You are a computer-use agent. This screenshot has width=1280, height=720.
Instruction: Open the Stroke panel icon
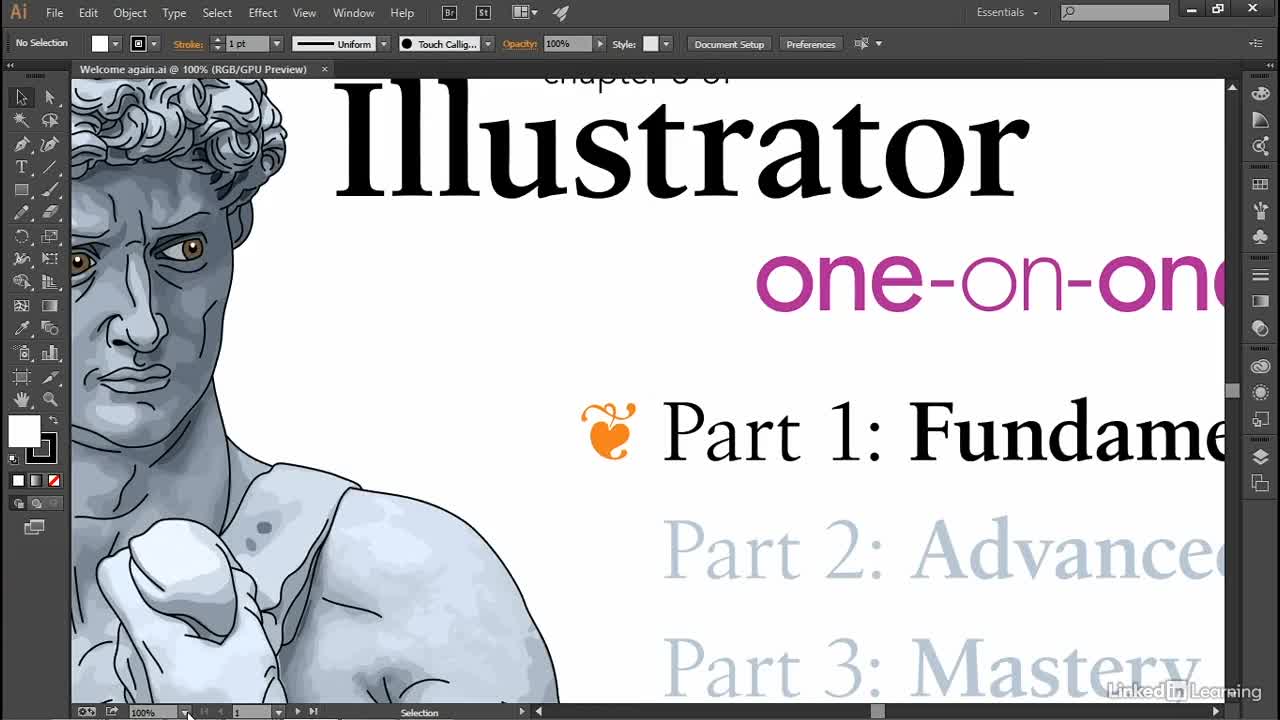1260,275
